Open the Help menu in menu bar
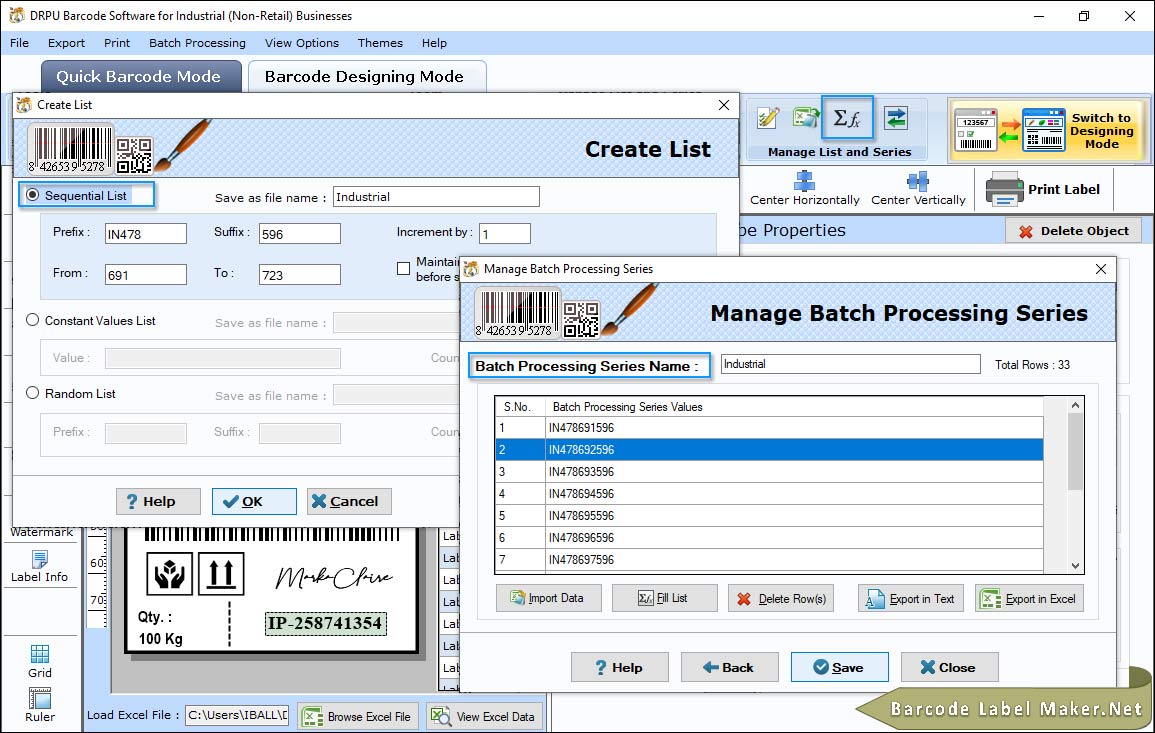The width and height of the screenshot is (1155, 733). tap(434, 43)
